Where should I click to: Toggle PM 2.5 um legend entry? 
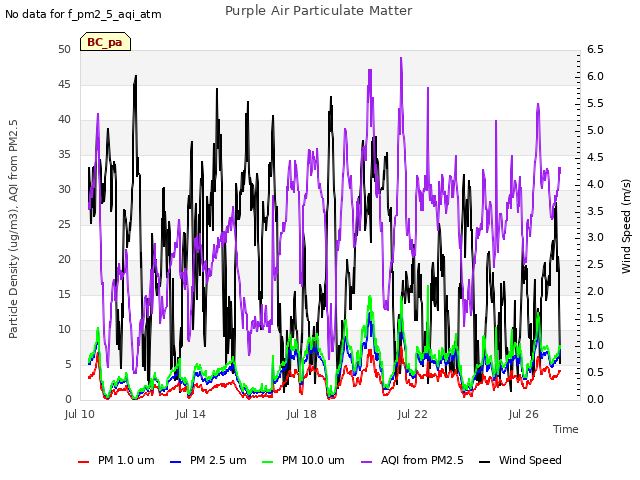pyautogui.click(x=208, y=460)
